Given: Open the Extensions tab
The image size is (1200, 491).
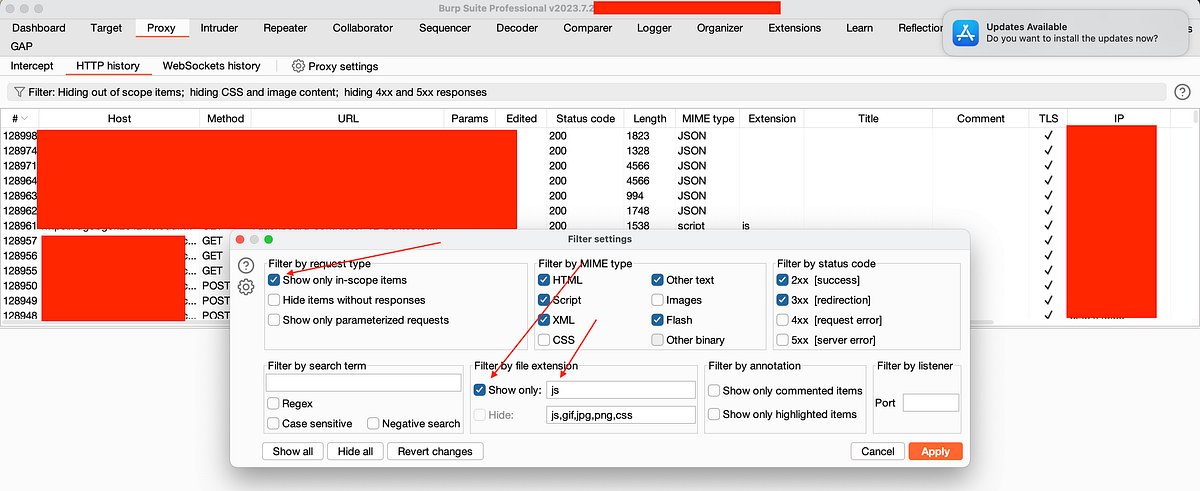Looking at the screenshot, I should click(795, 28).
